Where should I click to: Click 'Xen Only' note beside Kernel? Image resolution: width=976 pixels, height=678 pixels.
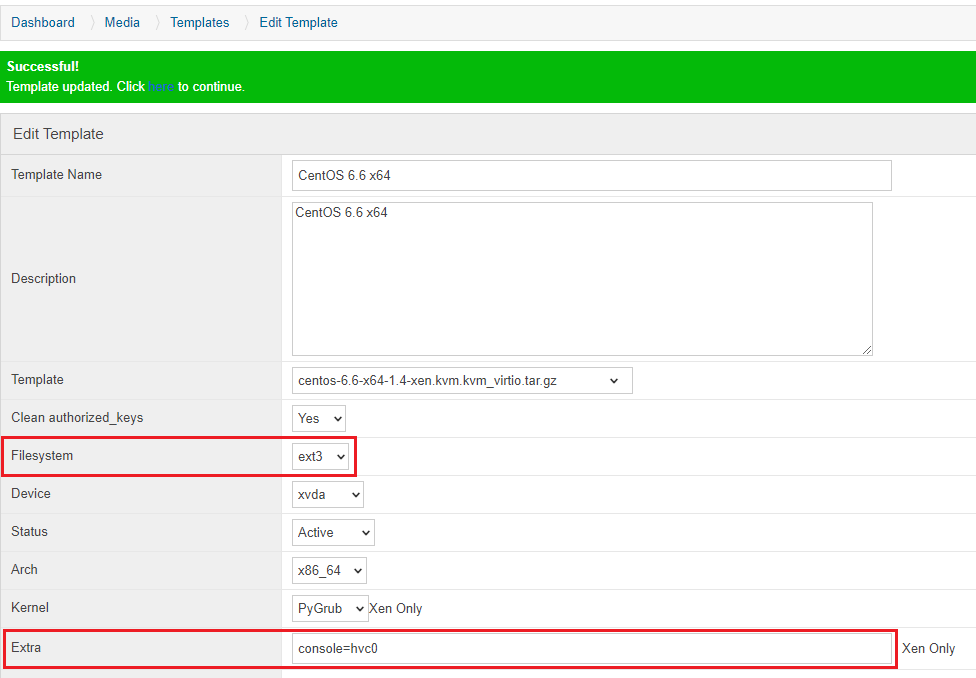(x=395, y=608)
